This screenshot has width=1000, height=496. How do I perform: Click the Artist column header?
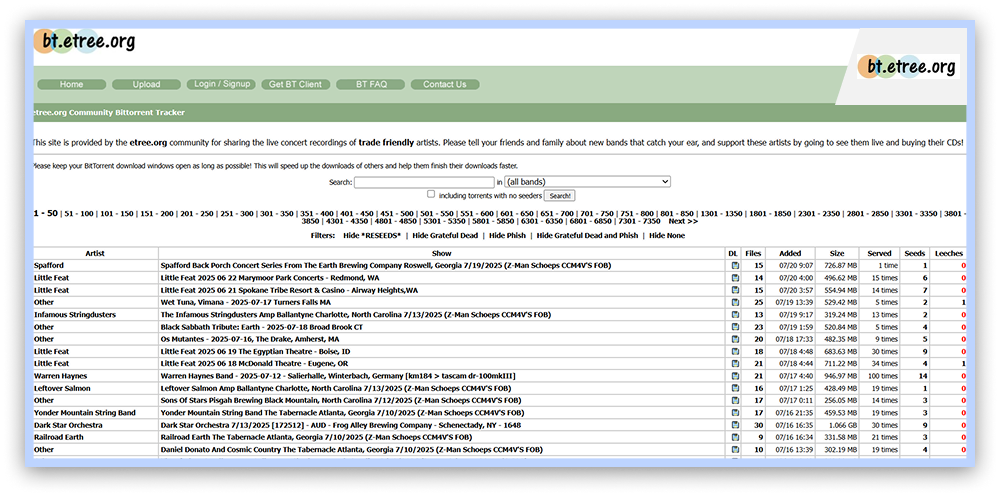coord(95,253)
